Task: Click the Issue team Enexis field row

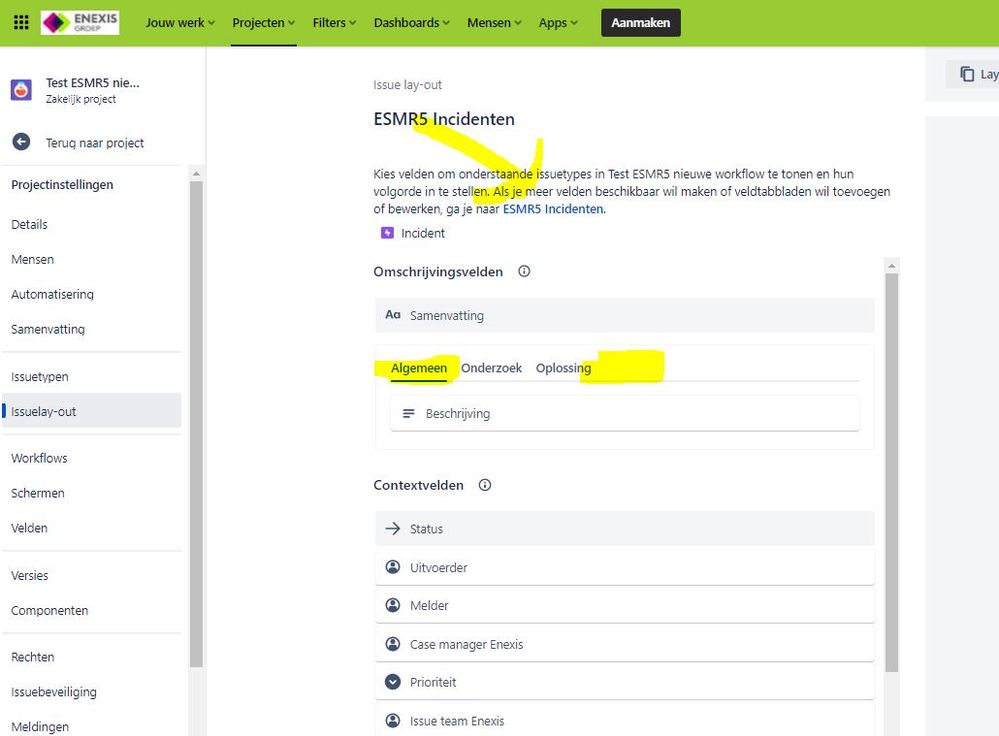Action: [x=624, y=720]
